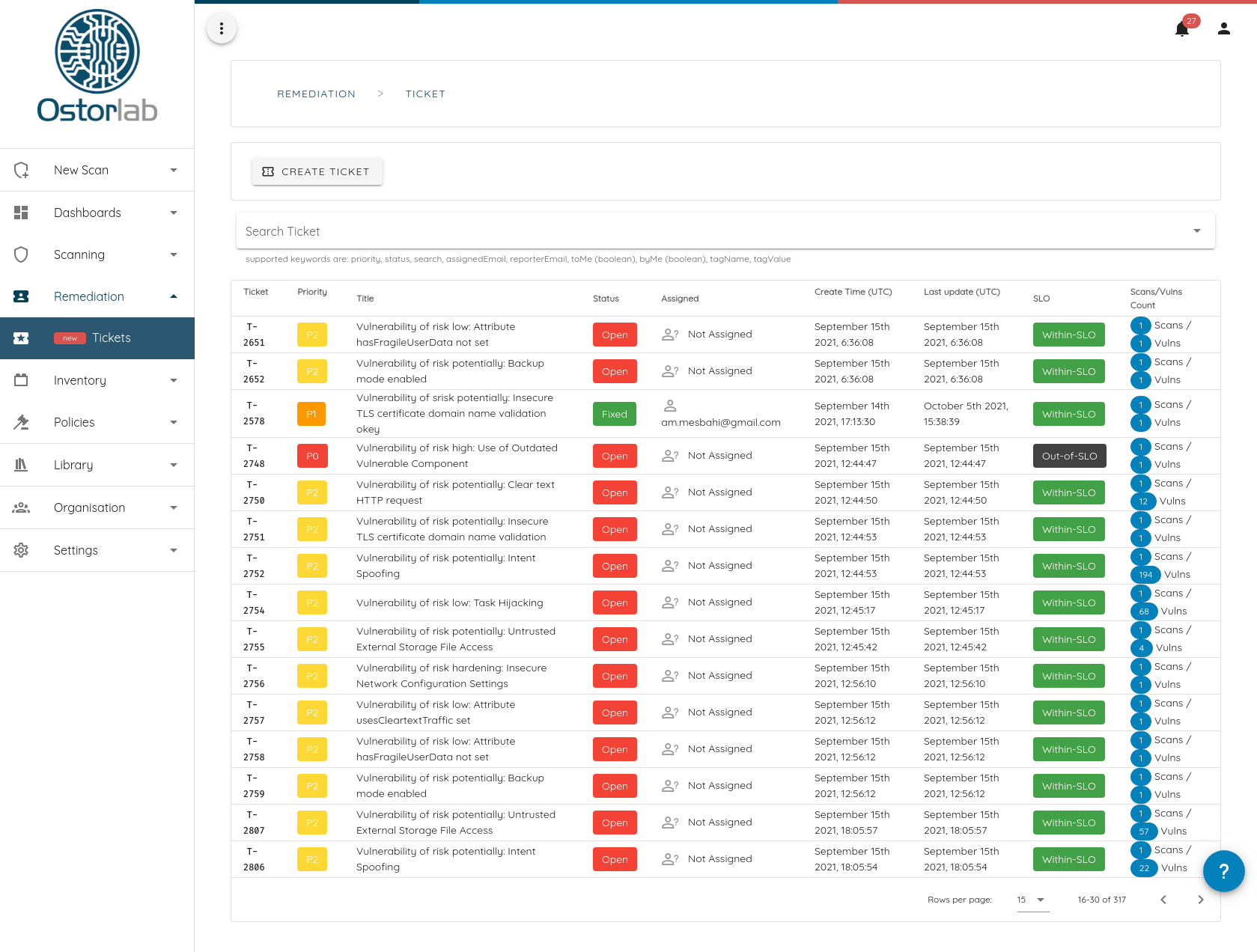This screenshot has height=952, width=1257.
Task: Expand the Scanning menu arrow
Action: pos(174,254)
